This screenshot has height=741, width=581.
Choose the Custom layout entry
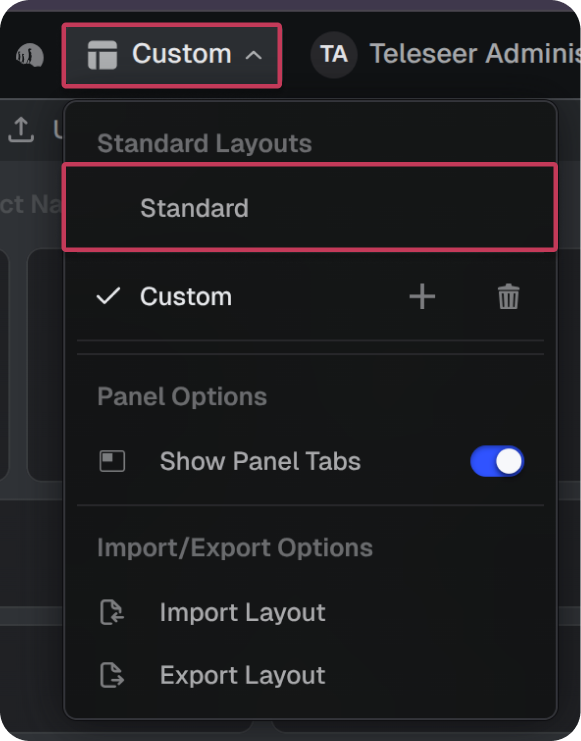point(186,297)
